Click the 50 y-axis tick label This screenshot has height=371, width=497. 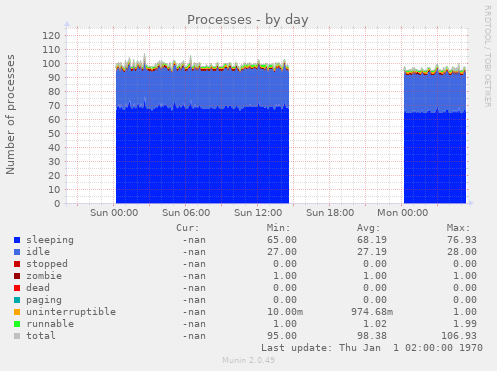coord(54,134)
